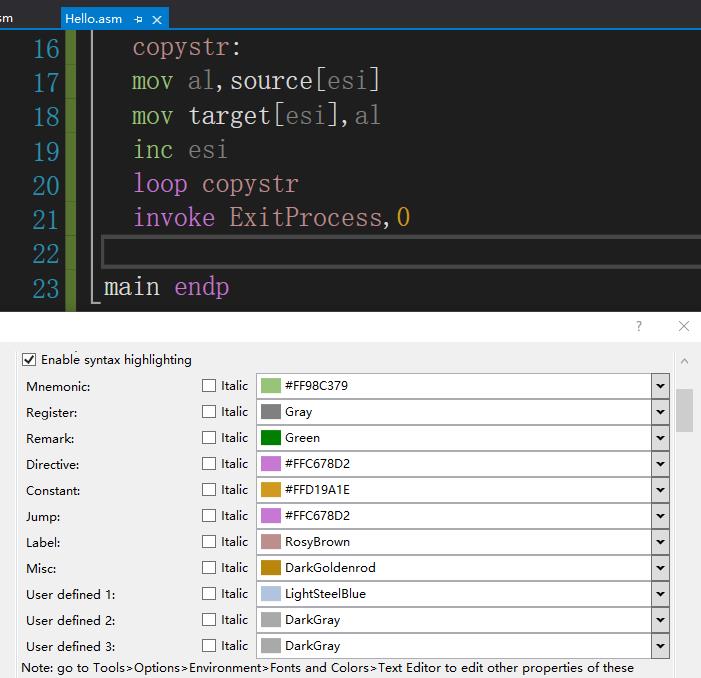This screenshot has width=701, height=678.
Task: Click the LightSteelBlue color swatch
Action: click(x=270, y=593)
